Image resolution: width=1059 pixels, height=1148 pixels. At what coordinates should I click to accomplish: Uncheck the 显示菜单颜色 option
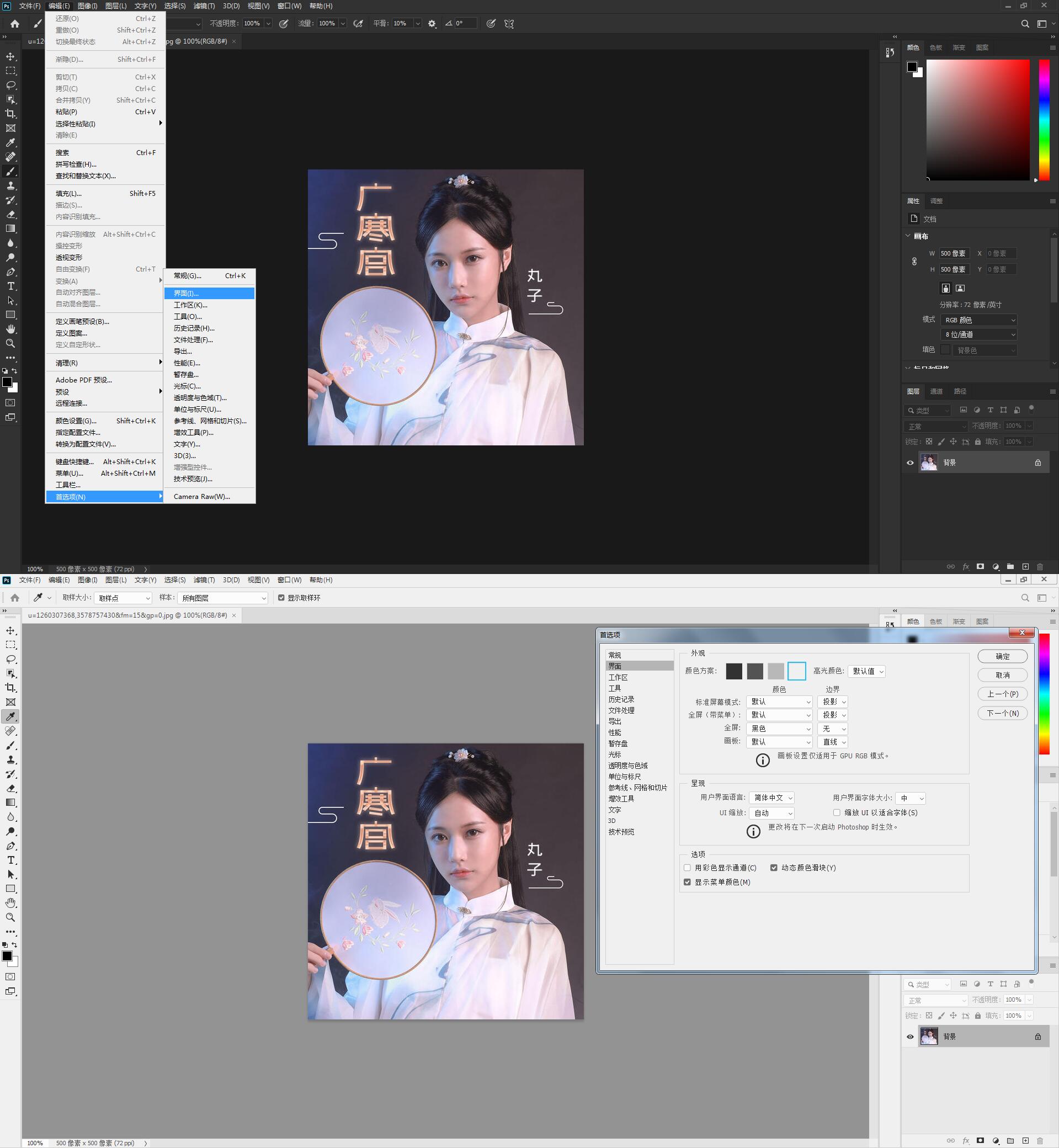(687, 882)
